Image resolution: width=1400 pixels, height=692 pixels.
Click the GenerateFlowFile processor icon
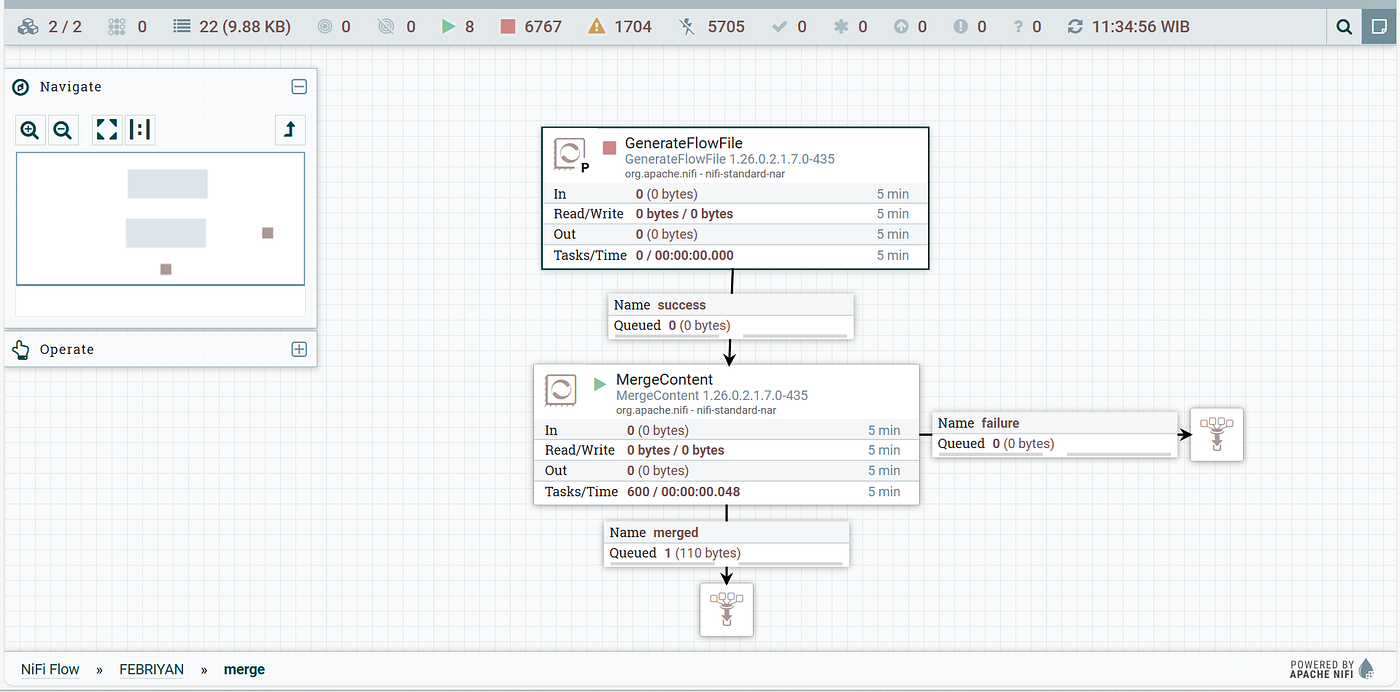coord(570,155)
